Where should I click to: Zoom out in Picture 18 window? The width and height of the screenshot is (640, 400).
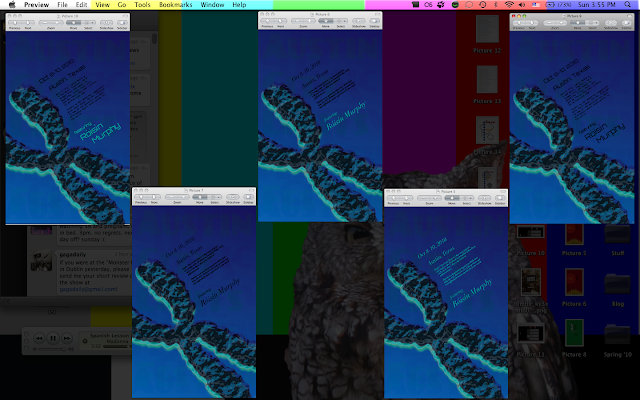[x=45, y=22]
